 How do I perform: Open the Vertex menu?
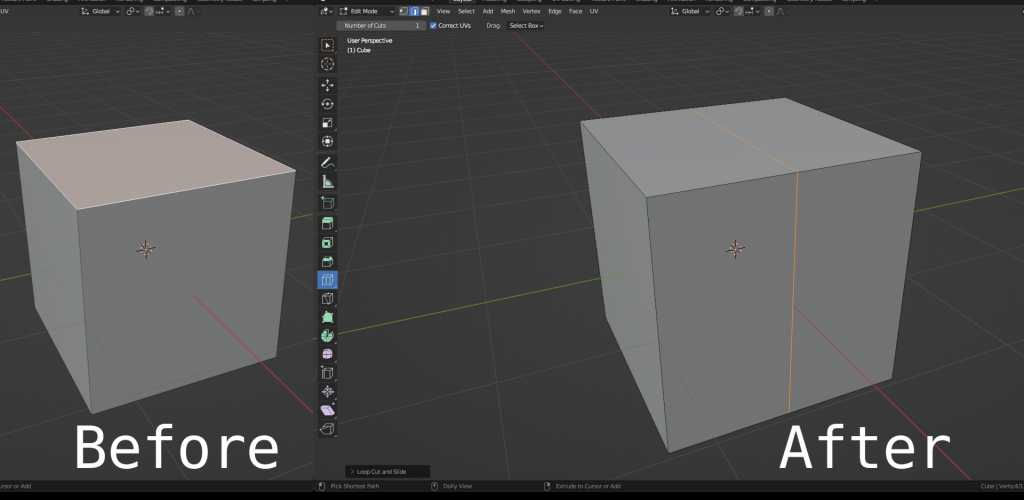[532, 11]
